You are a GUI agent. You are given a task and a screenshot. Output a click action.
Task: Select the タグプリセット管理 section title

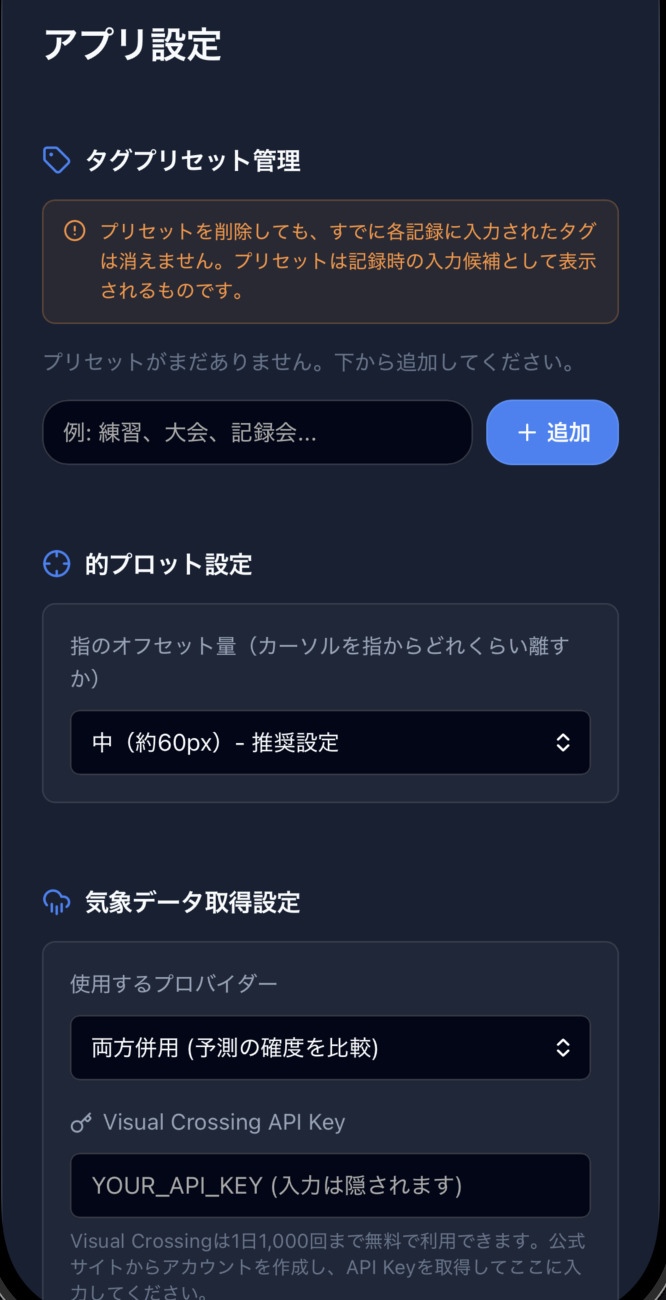[193, 161]
